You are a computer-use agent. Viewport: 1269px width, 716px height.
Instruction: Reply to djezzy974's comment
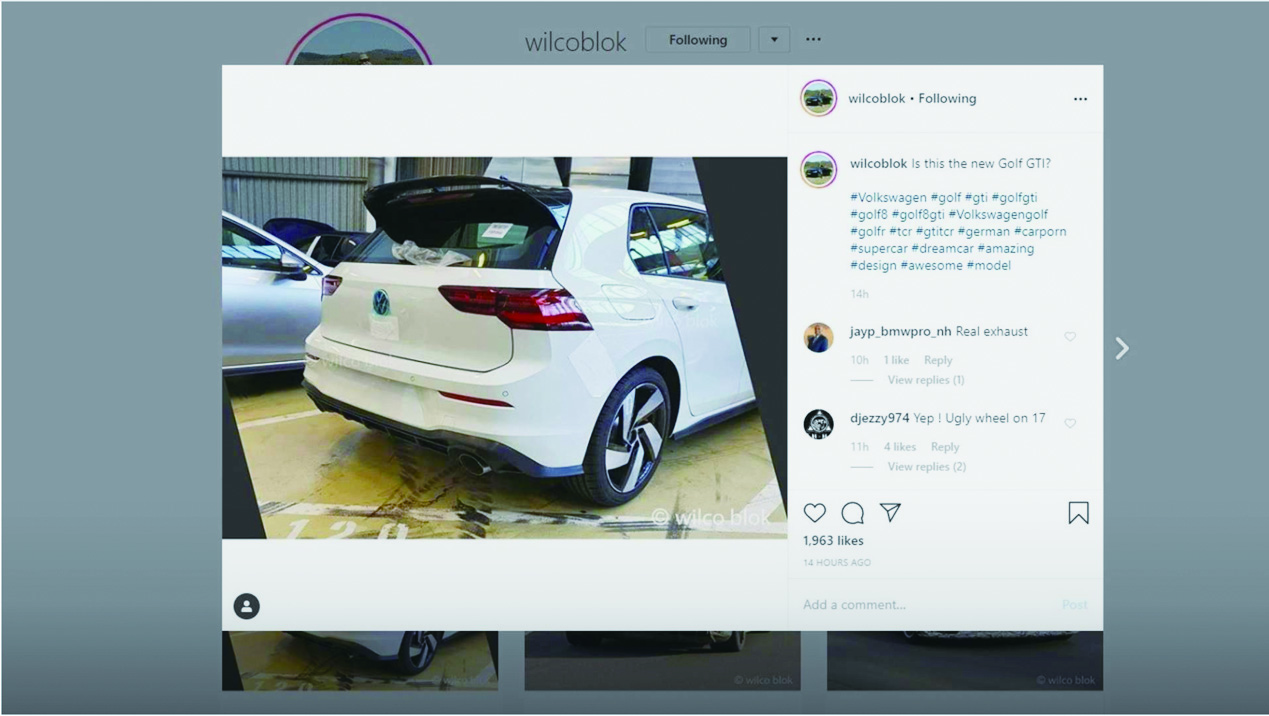pos(945,447)
